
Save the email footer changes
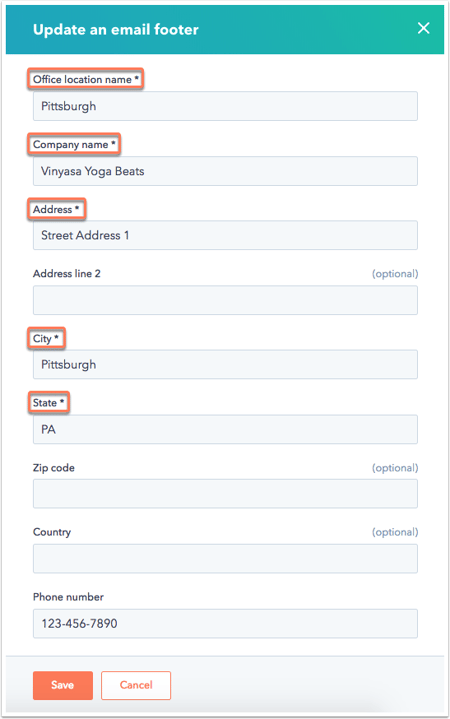click(63, 686)
